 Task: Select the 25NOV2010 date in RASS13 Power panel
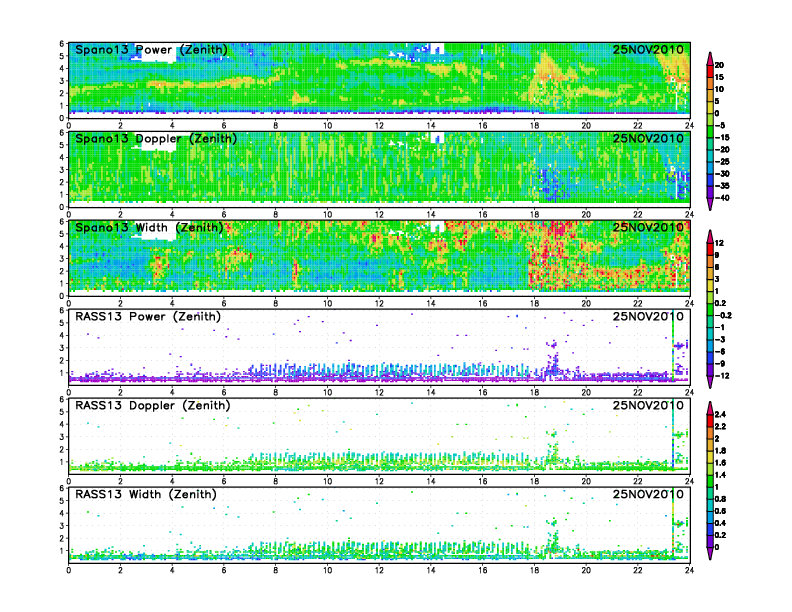click(x=648, y=317)
